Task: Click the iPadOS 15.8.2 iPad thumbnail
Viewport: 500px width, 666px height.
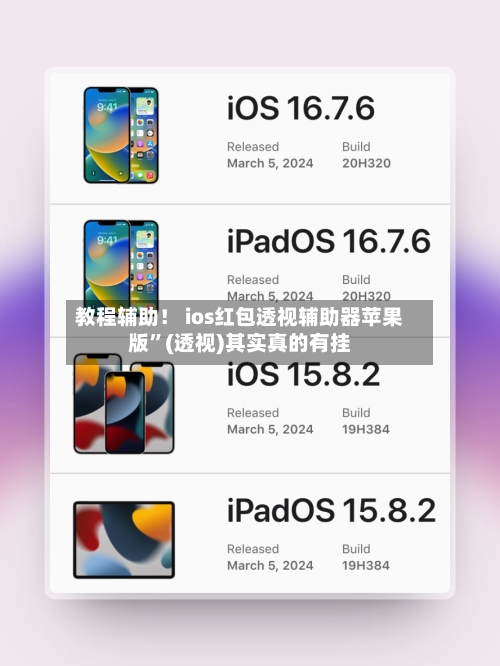Action: click(124, 540)
